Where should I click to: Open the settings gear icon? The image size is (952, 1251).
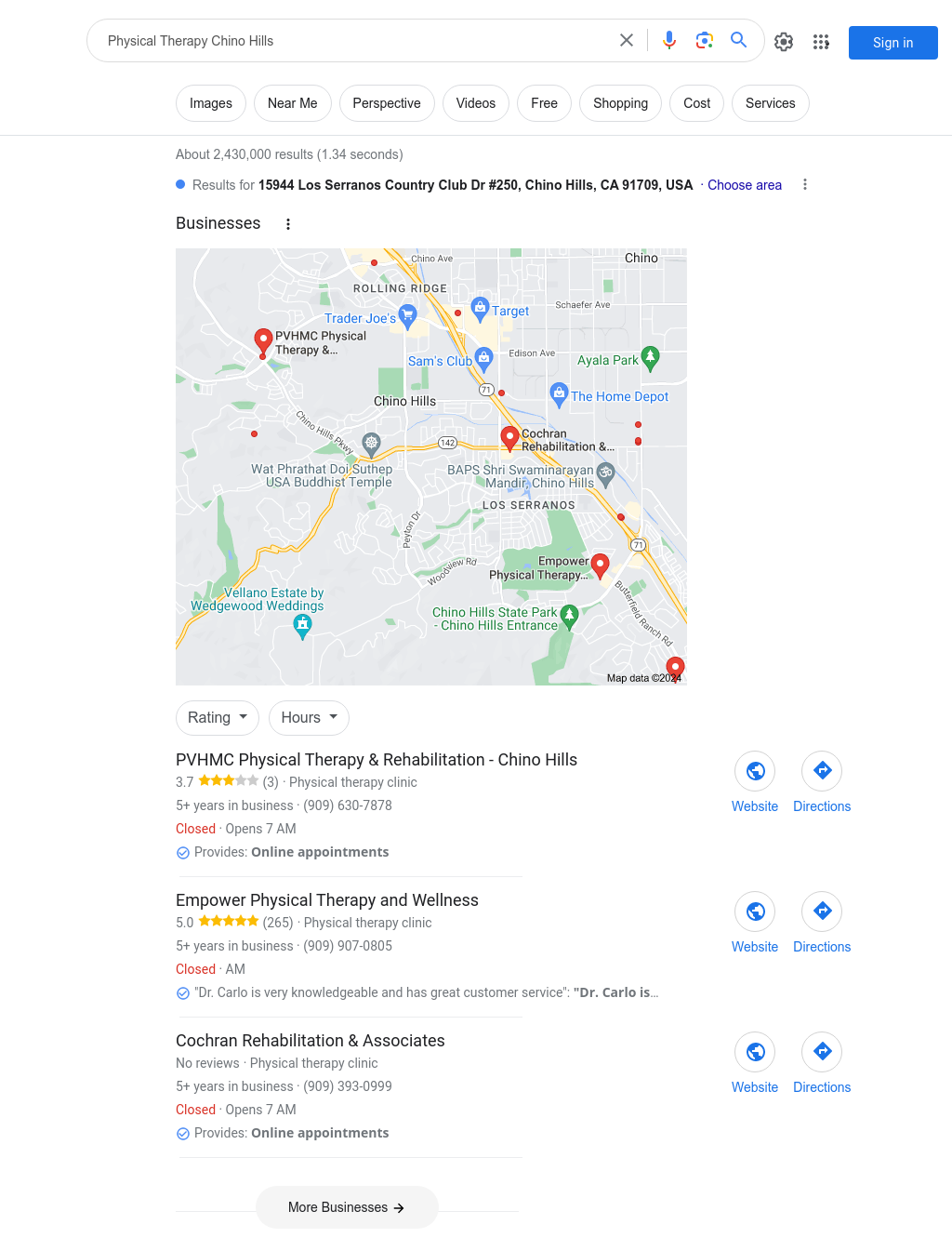point(784,42)
